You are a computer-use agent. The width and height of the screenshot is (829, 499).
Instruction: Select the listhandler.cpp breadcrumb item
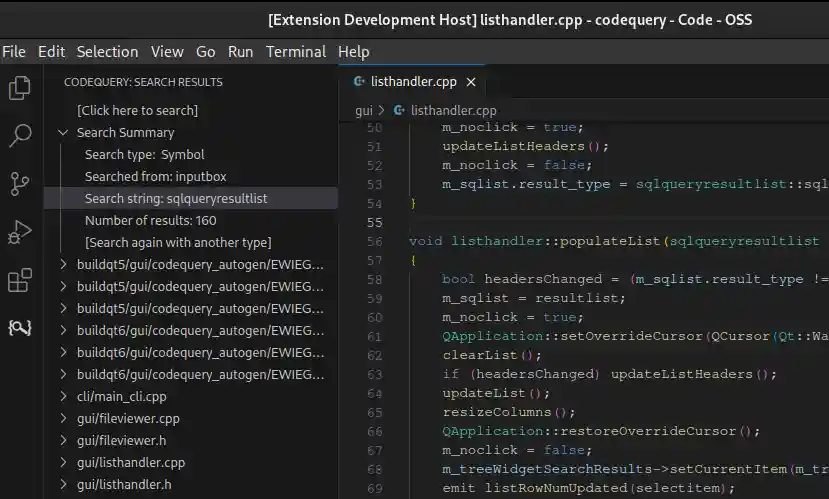tap(453, 111)
